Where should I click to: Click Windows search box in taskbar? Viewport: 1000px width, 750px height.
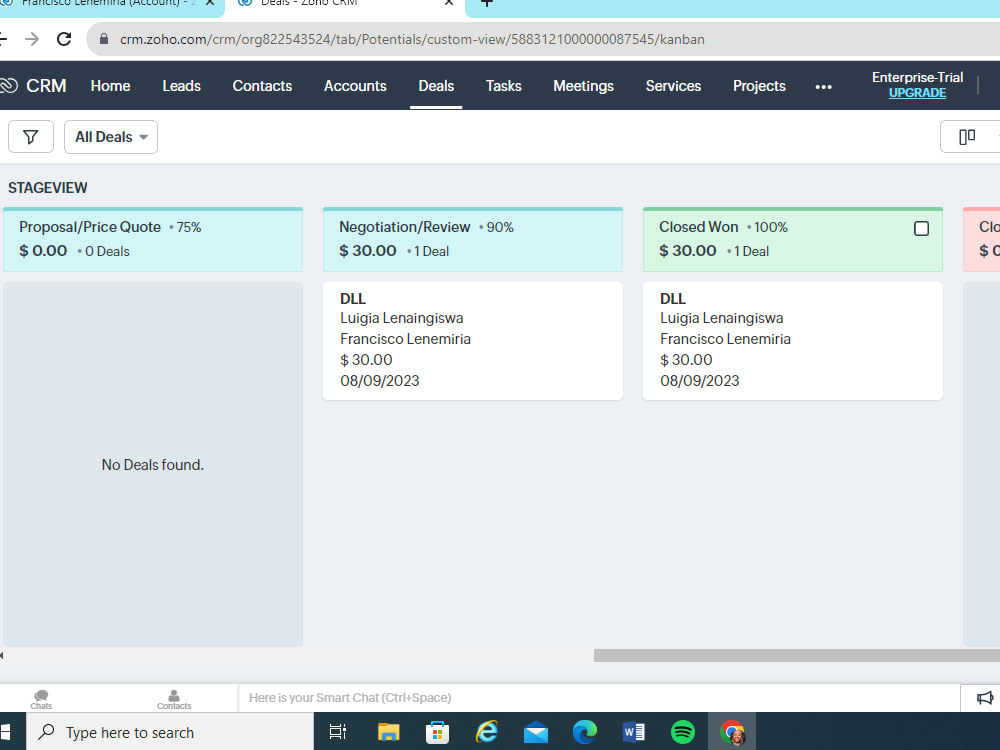(x=170, y=732)
